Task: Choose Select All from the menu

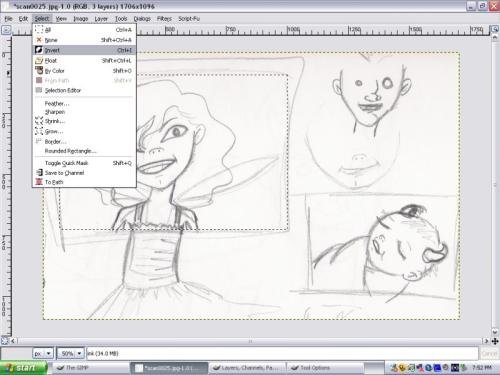Action: coord(84,30)
